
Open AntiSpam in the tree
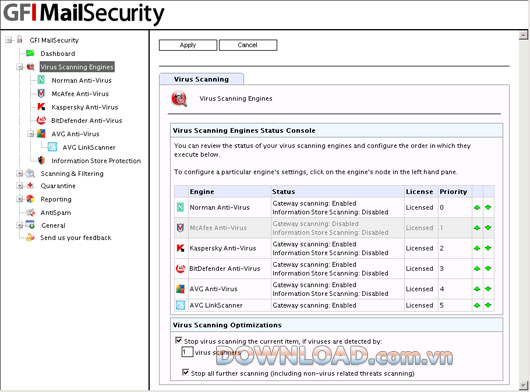[x=56, y=213]
